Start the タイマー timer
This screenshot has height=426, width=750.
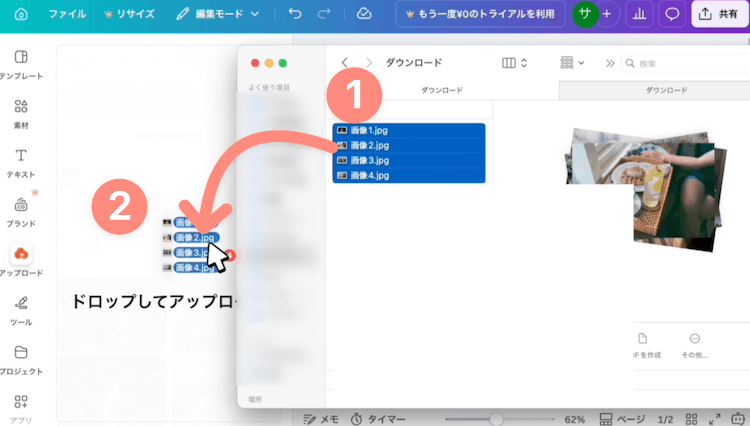(378, 419)
